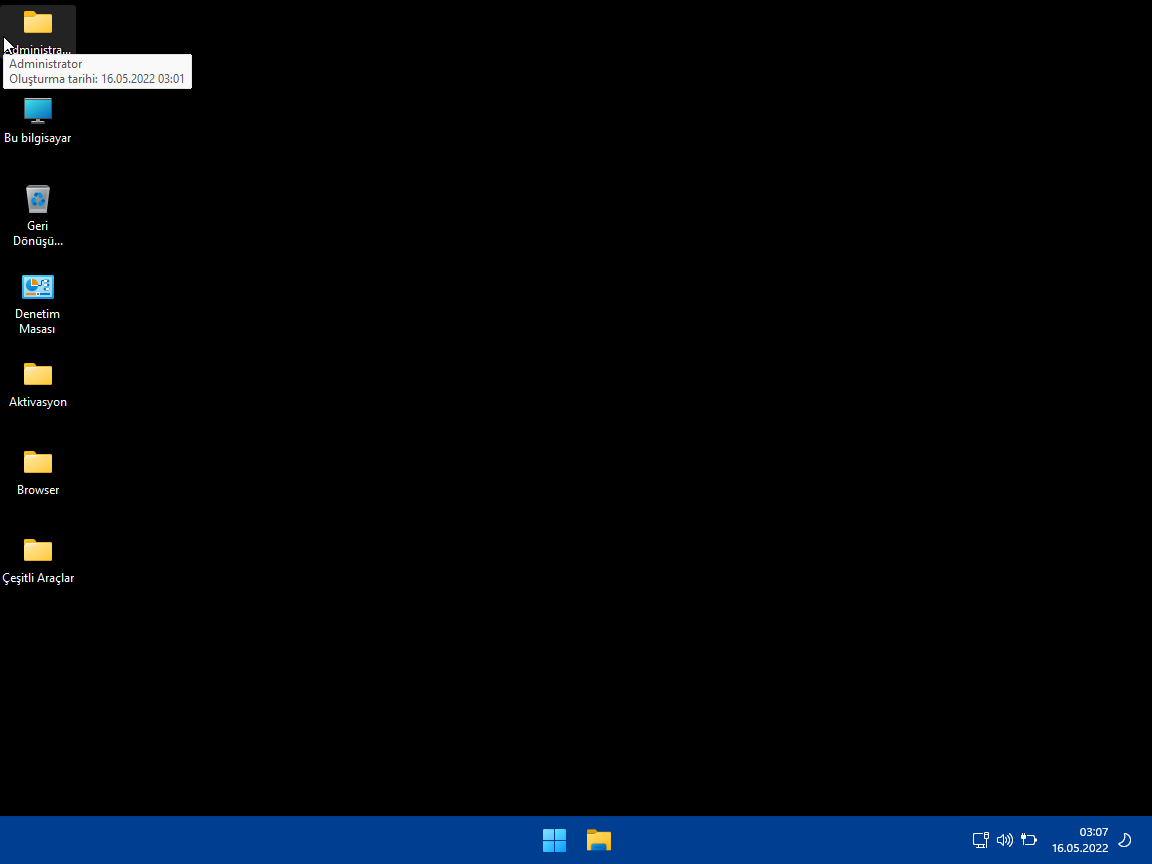Viewport: 1152px width, 864px height.
Task: Click empty black desktop area to deselect
Action: click(x=600, y=400)
